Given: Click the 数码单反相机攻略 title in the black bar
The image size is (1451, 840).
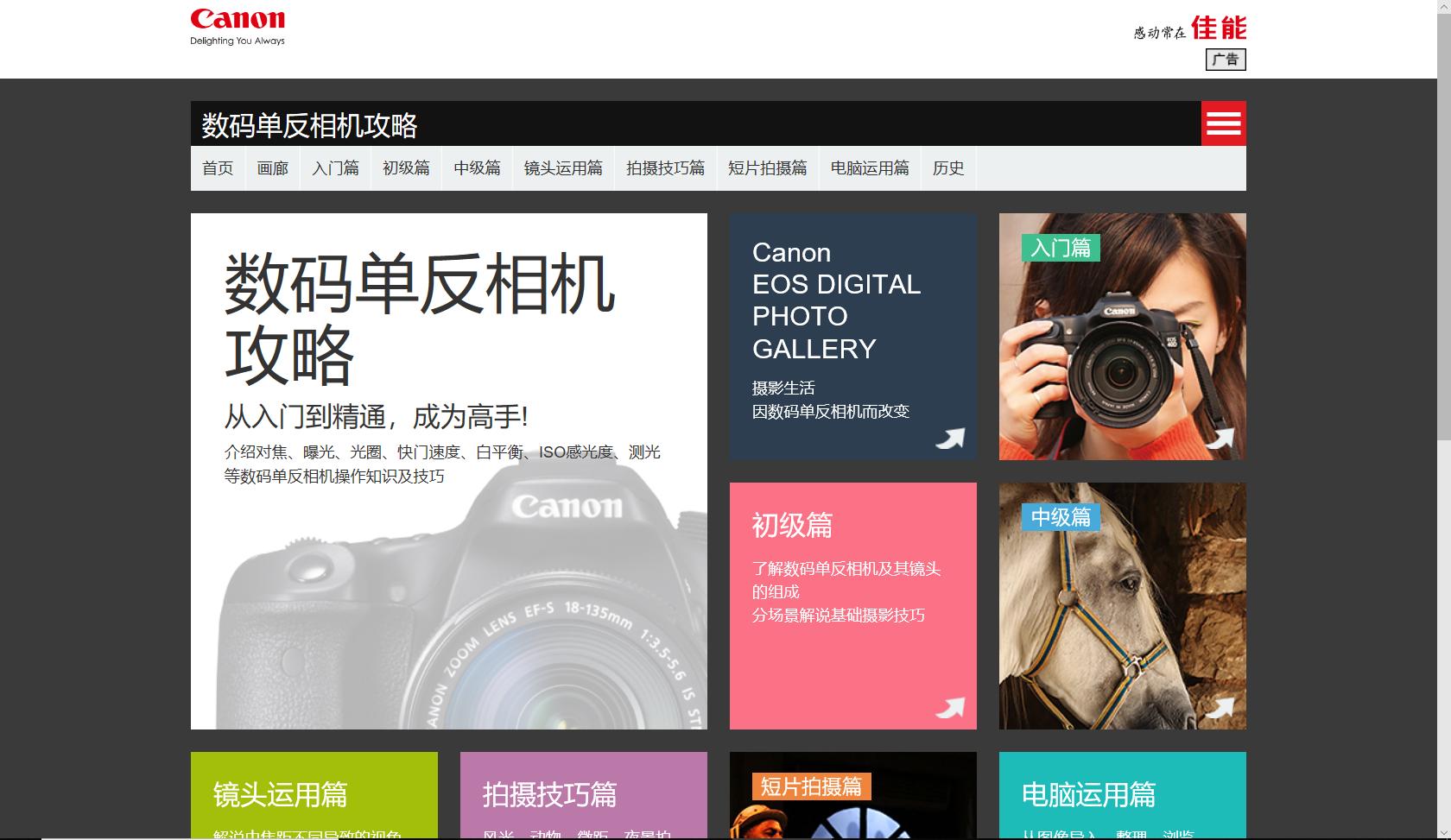Looking at the screenshot, I should click(309, 125).
